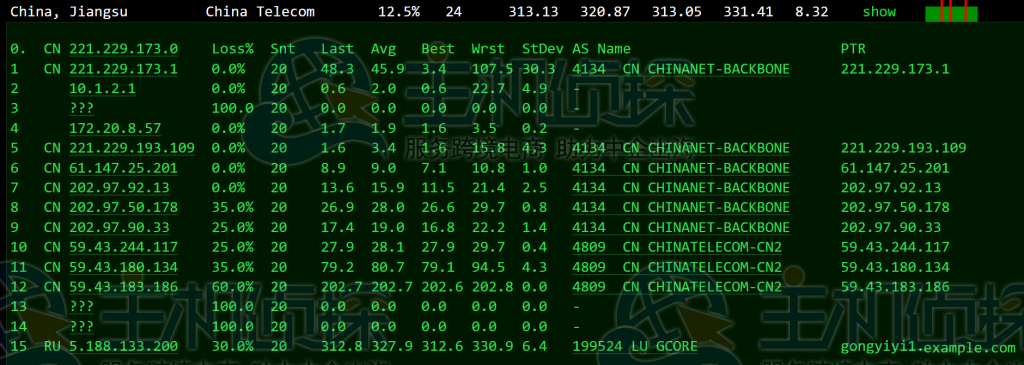Click hop 10 AS 4809 CHINATELECOM-CN2 link
Viewport: 1024px width, 365px height.
pos(677,247)
